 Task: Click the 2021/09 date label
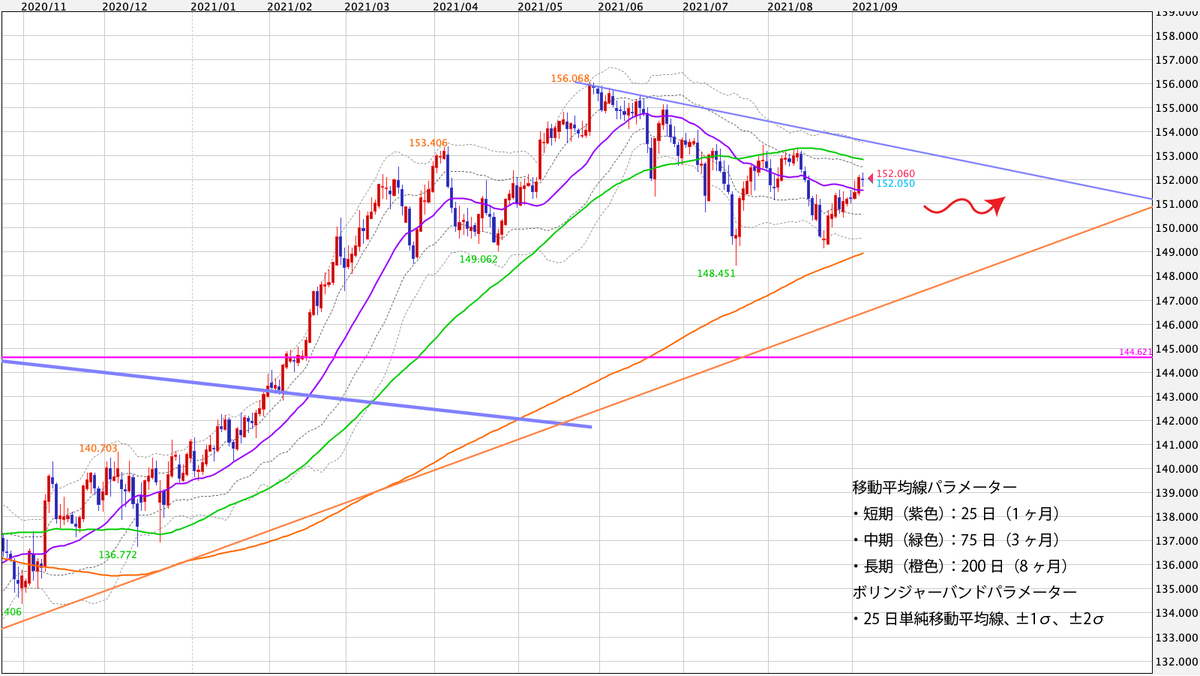(x=873, y=6)
